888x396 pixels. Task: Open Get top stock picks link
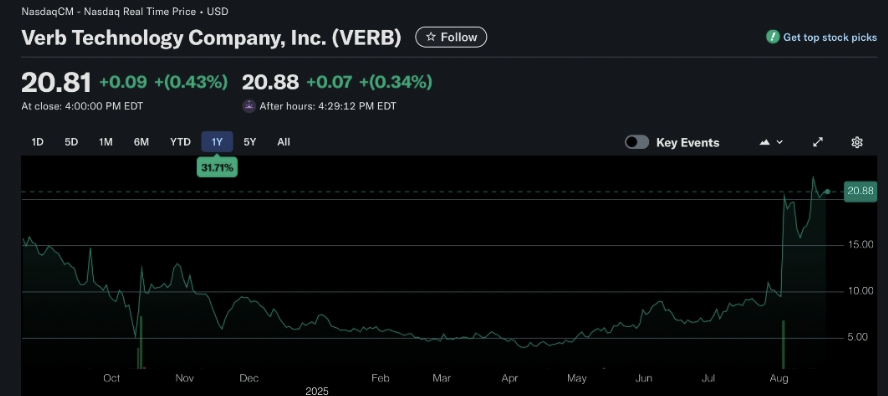[x=830, y=37]
